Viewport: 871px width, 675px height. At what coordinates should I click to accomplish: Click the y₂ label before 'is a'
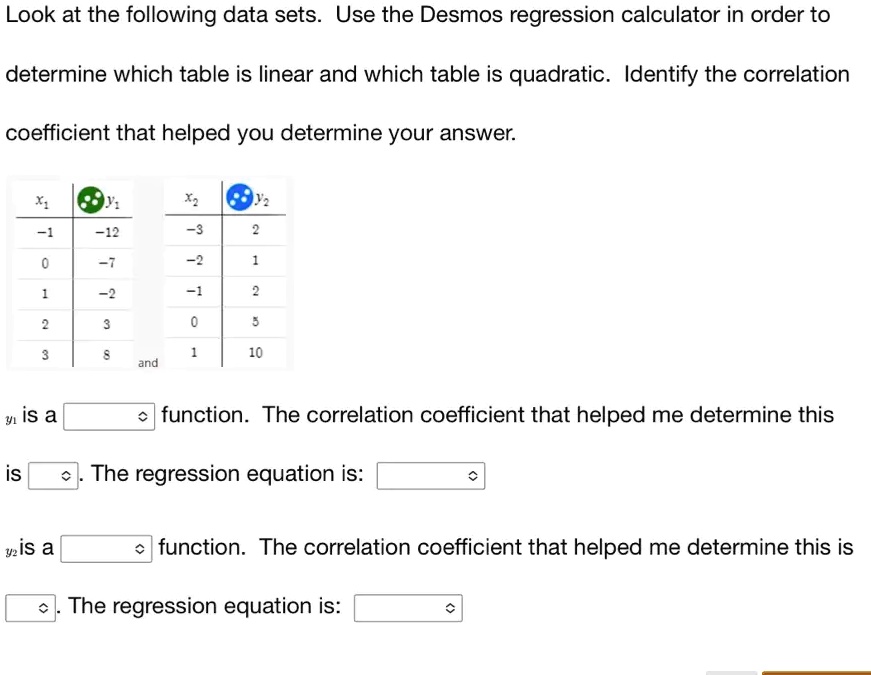11,550
